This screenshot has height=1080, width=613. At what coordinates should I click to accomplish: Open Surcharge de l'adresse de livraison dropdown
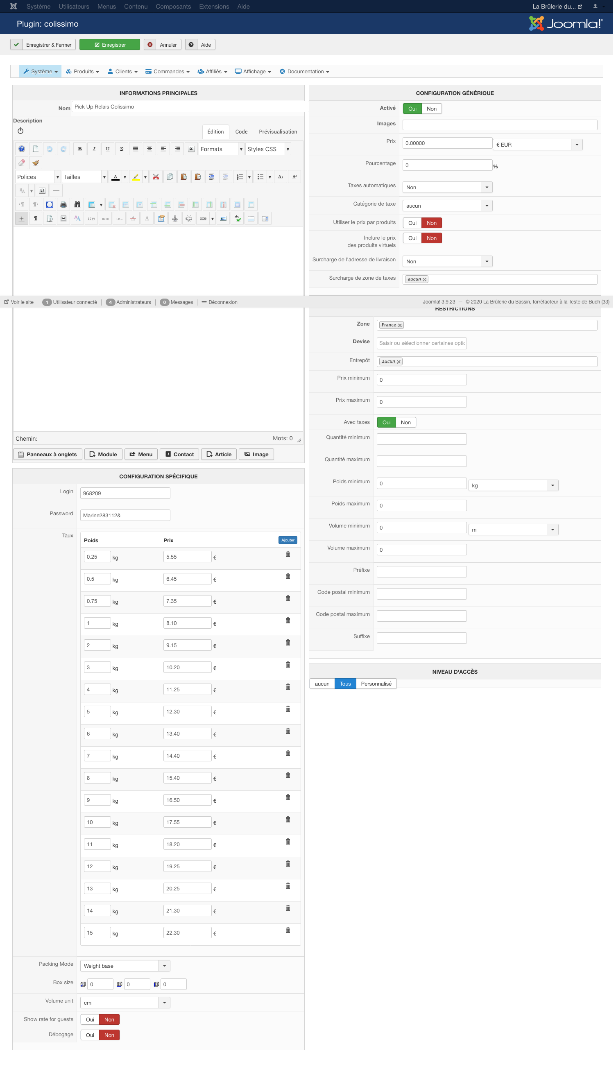tap(447, 261)
